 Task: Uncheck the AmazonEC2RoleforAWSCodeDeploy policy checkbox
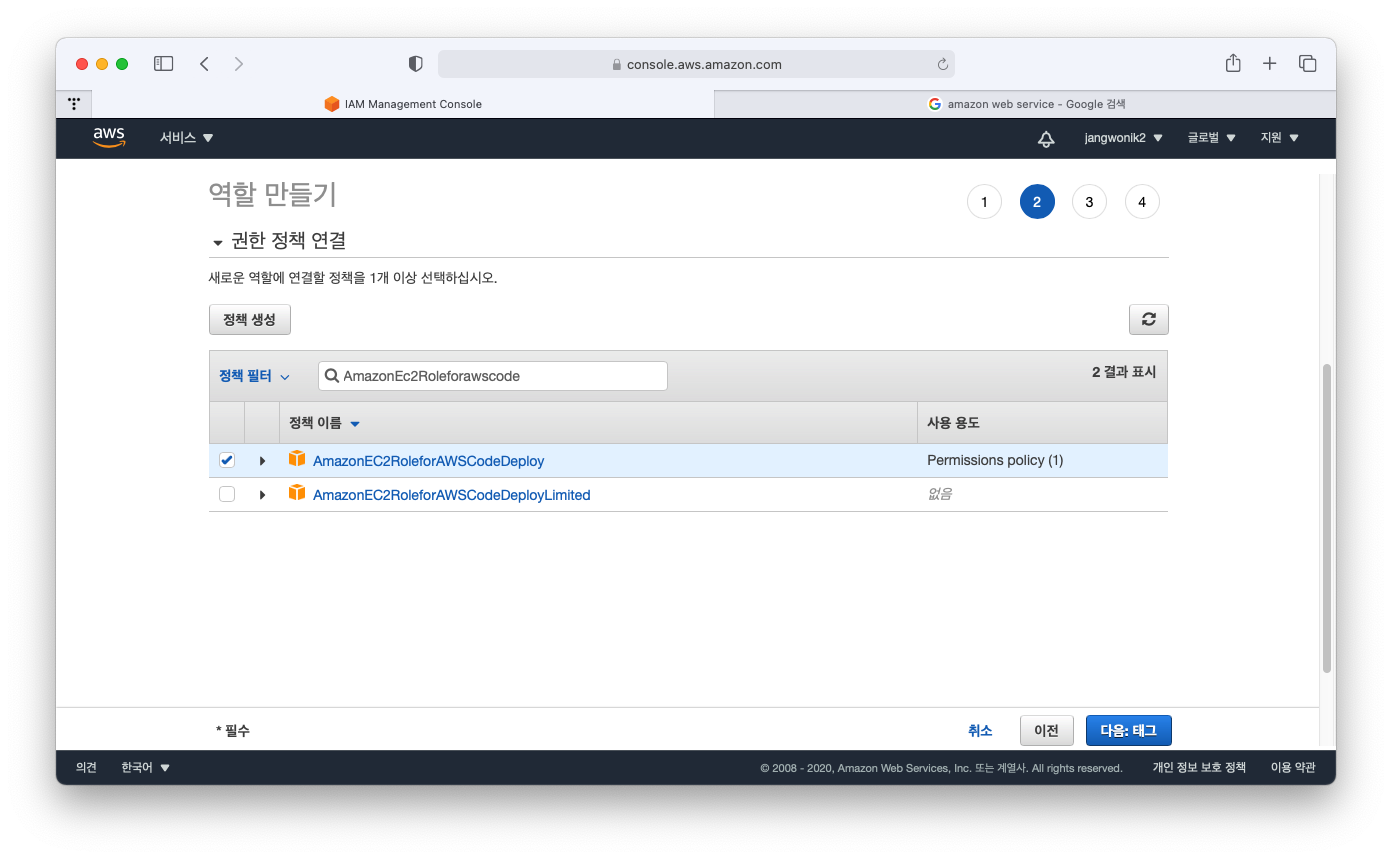point(227,460)
